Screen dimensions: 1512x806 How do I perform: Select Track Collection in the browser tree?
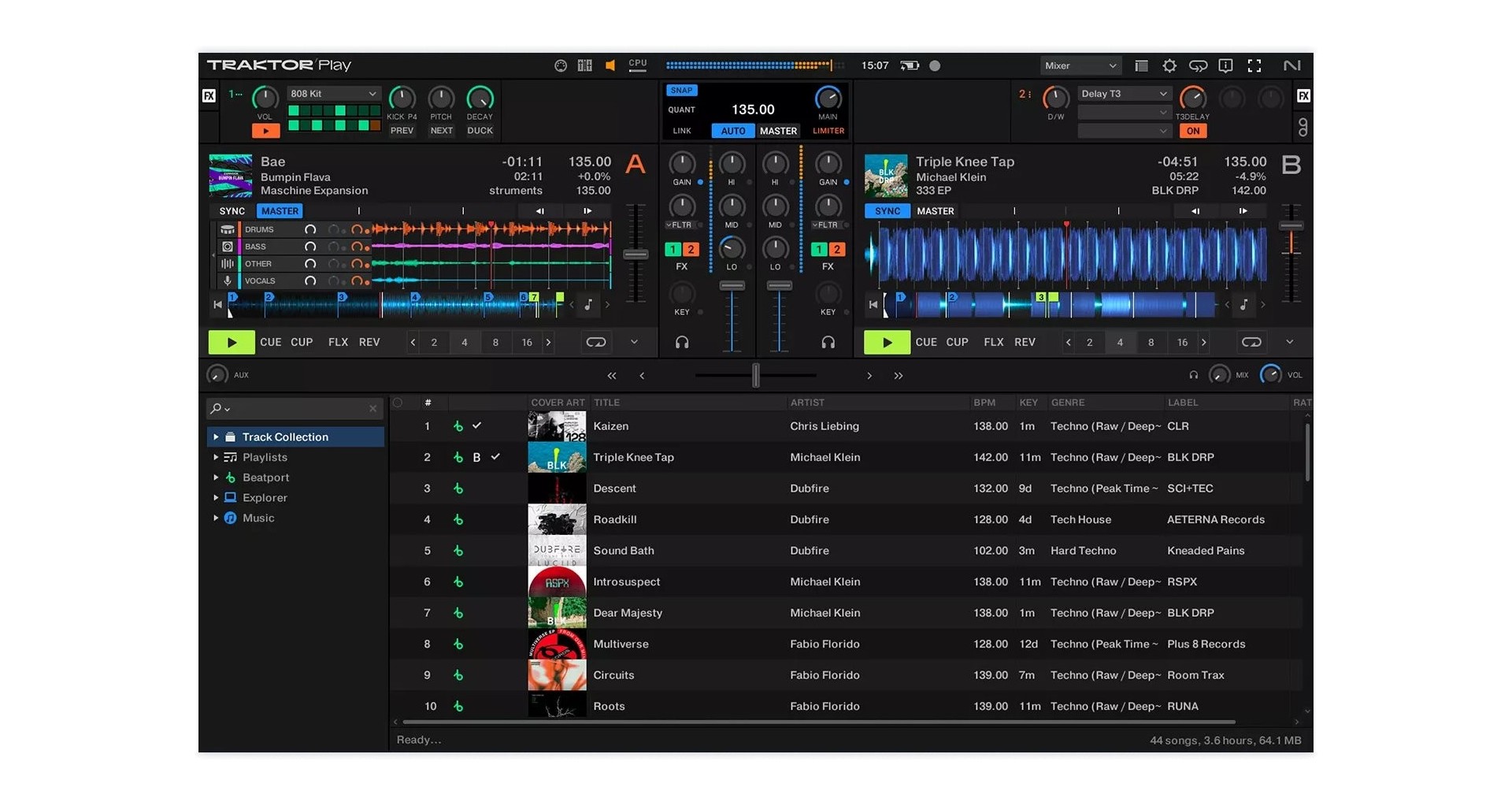(x=295, y=436)
